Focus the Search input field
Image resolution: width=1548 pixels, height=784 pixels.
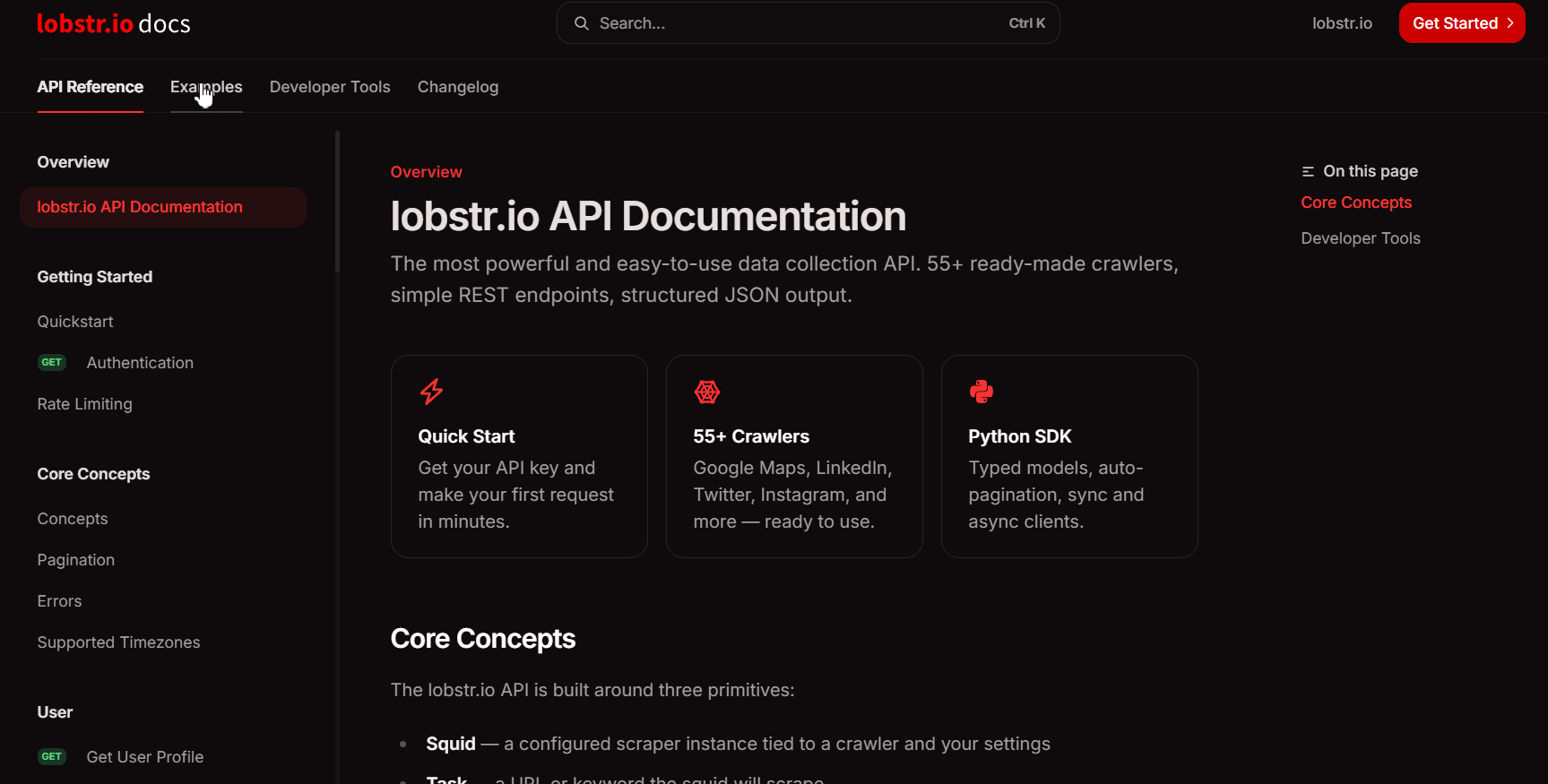pyautogui.click(x=808, y=23)
